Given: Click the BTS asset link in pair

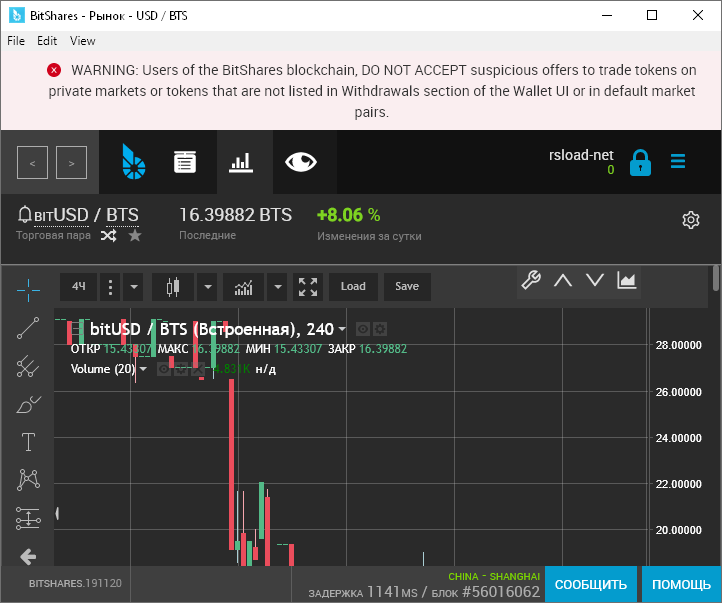Looking at the screenshot, I should (x=122, y=215).
